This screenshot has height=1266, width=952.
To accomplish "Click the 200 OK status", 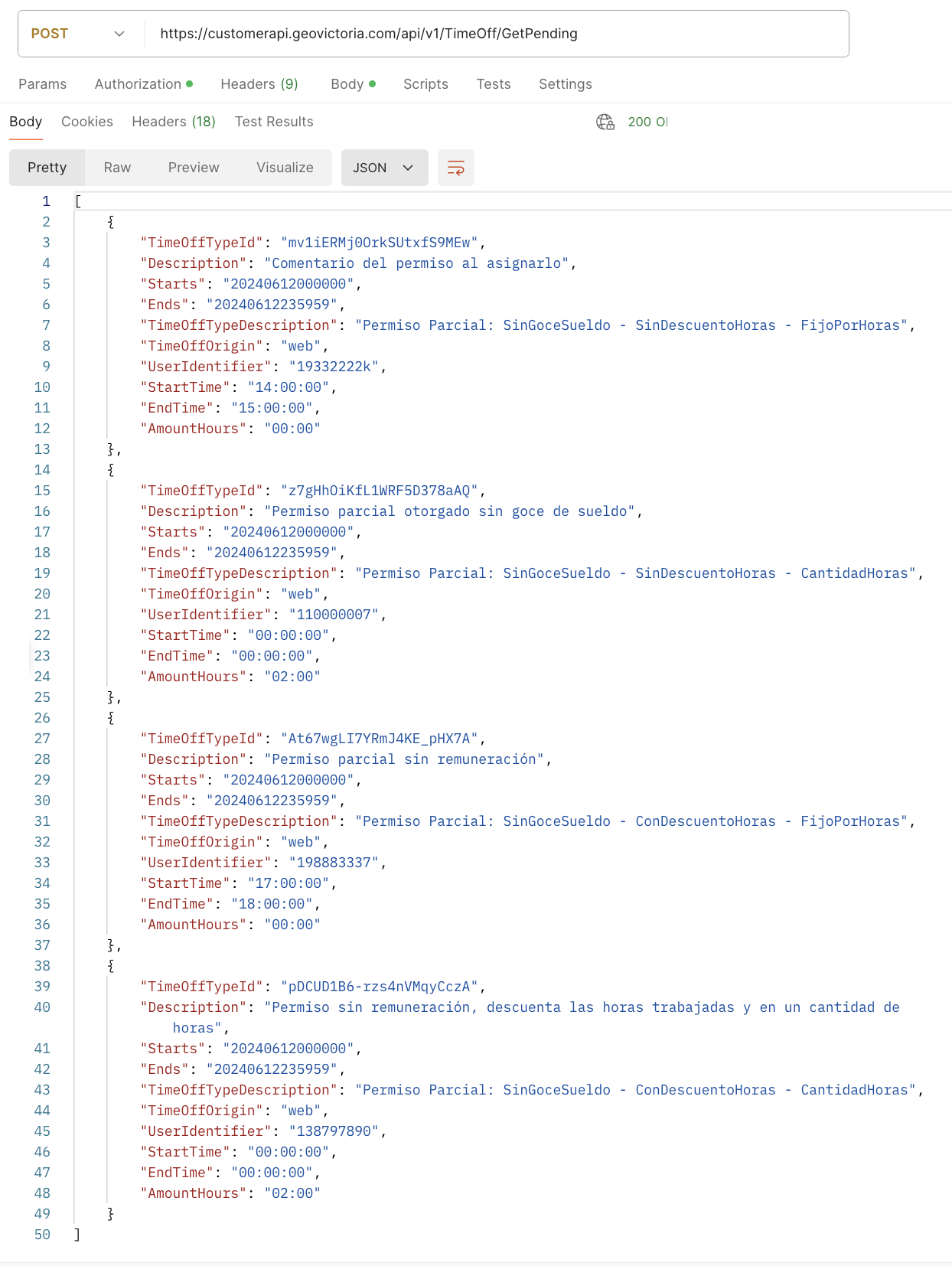I will click(x=647, y=122).
